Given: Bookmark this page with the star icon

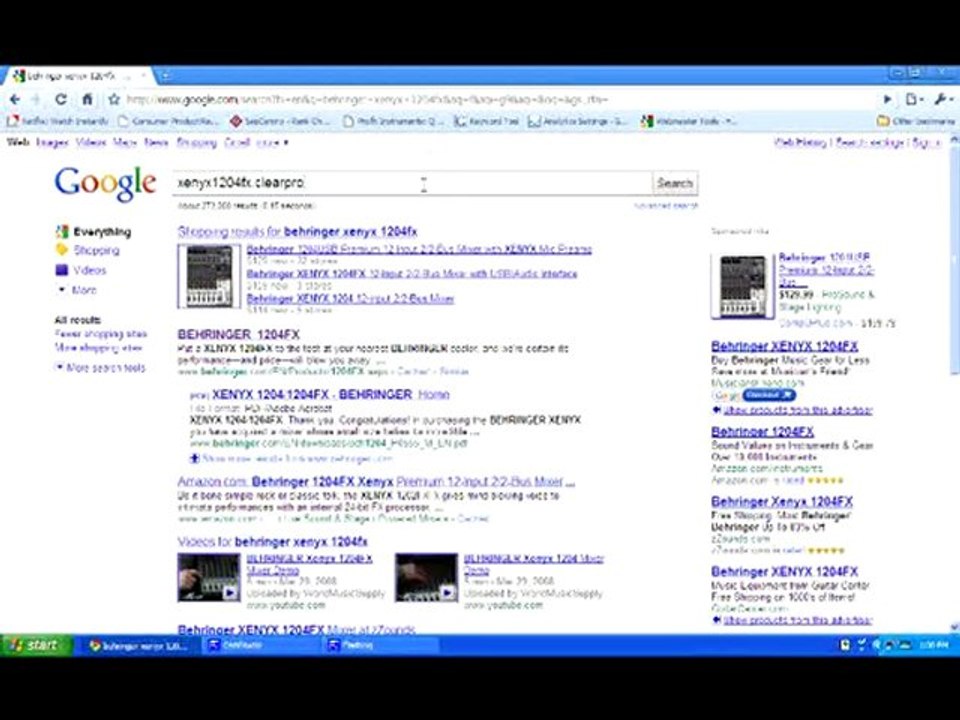Looking at the screenshot, I should pyautogui.click(x=114, y=99).
